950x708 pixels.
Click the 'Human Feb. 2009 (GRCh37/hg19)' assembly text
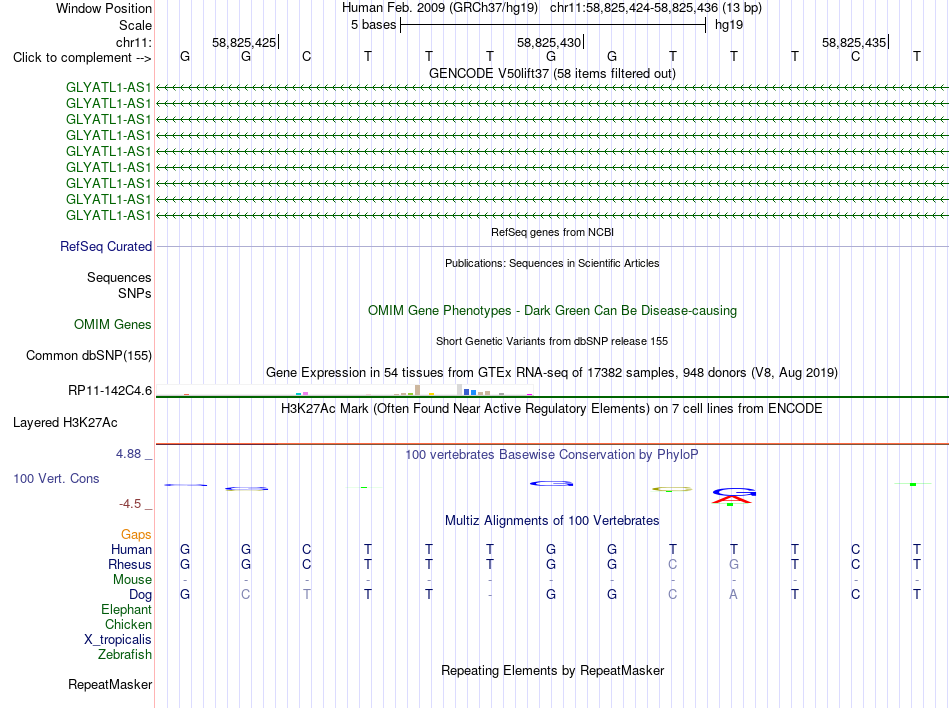440,8
